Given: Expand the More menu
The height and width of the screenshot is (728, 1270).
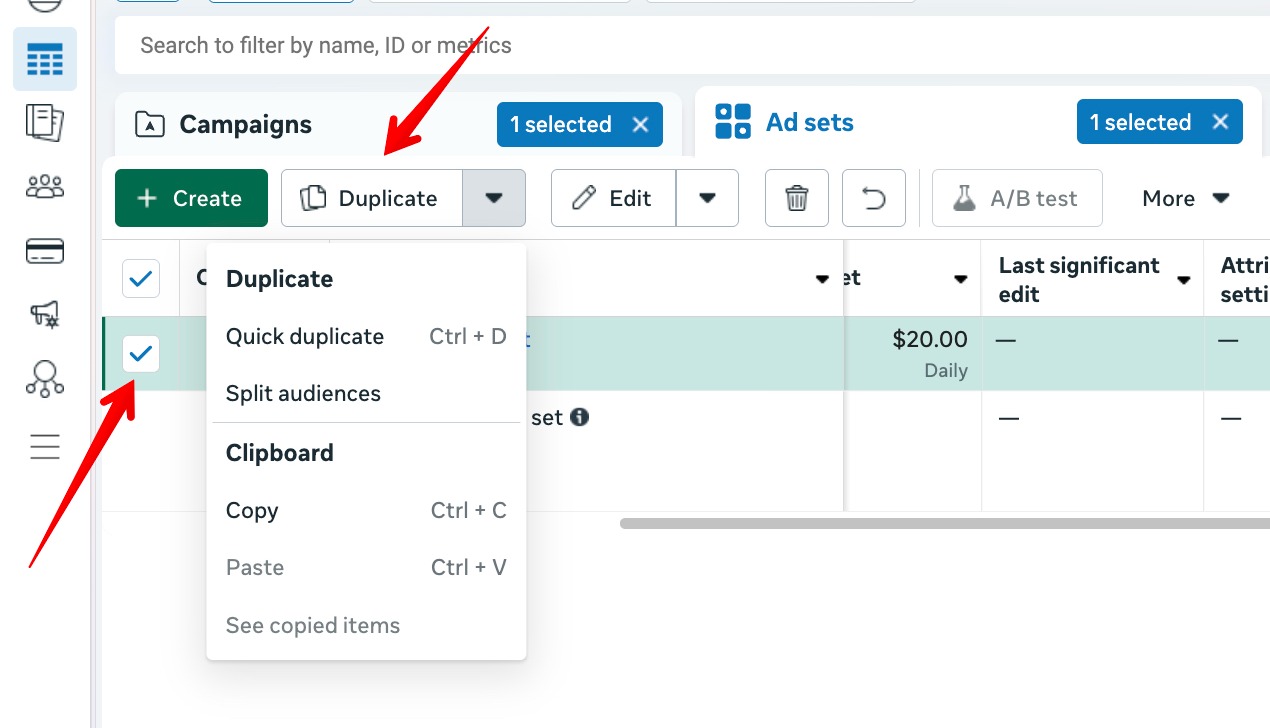Looking at the screenshot, I should pos(1185,198).
